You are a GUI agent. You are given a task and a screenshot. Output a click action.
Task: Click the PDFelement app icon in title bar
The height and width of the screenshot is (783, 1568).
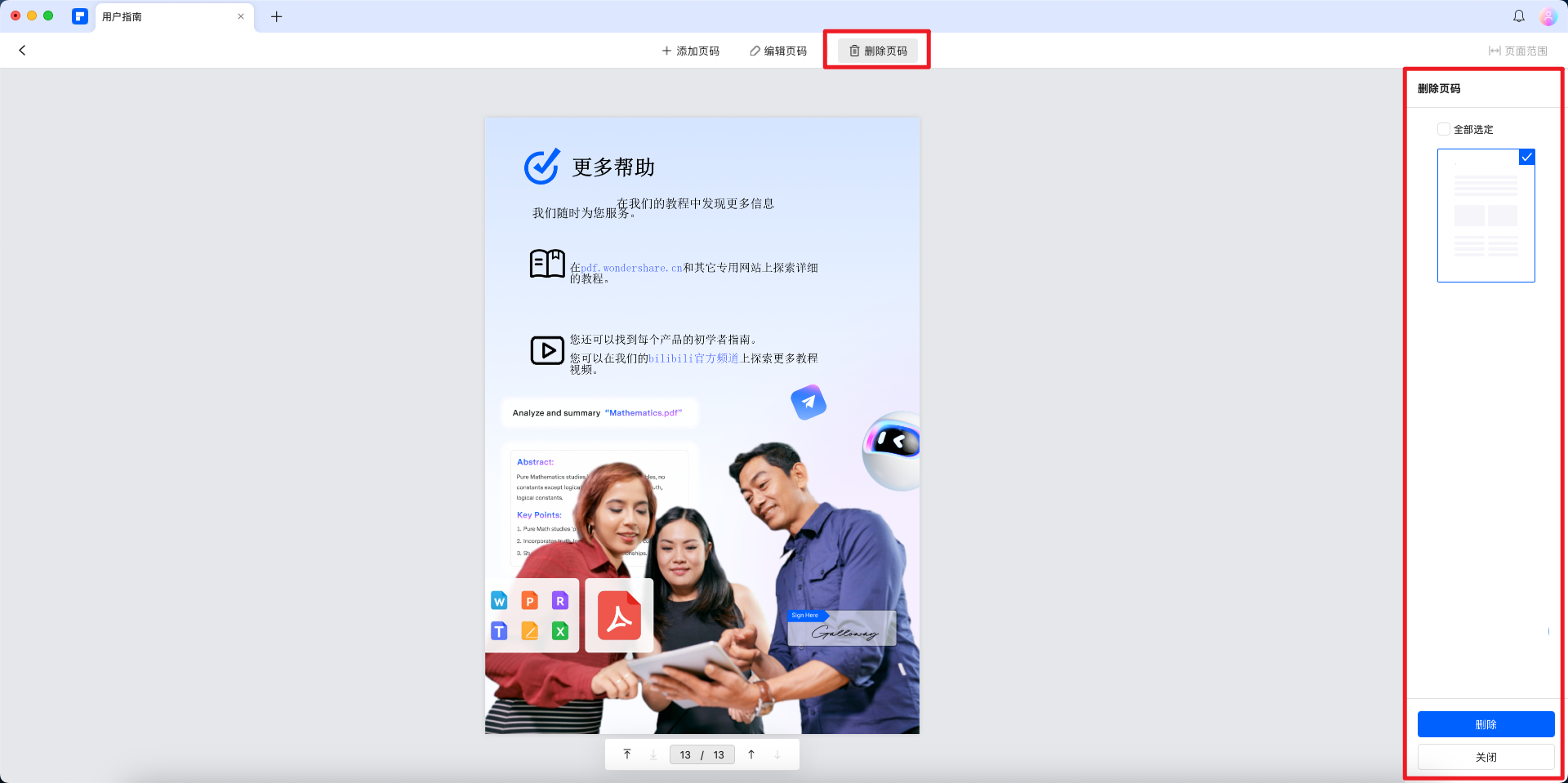79,16
